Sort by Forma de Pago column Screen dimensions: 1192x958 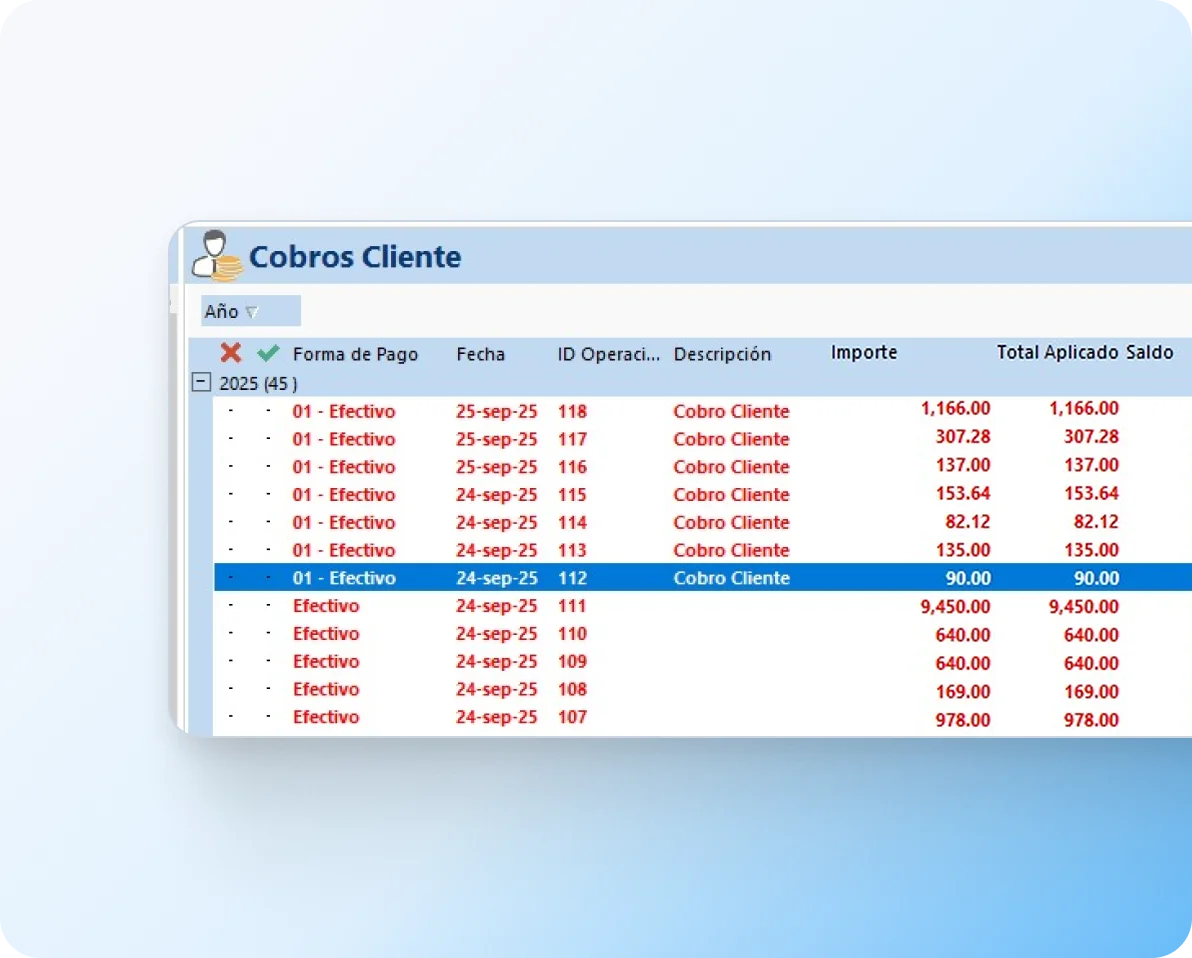[x=355, y=354]
